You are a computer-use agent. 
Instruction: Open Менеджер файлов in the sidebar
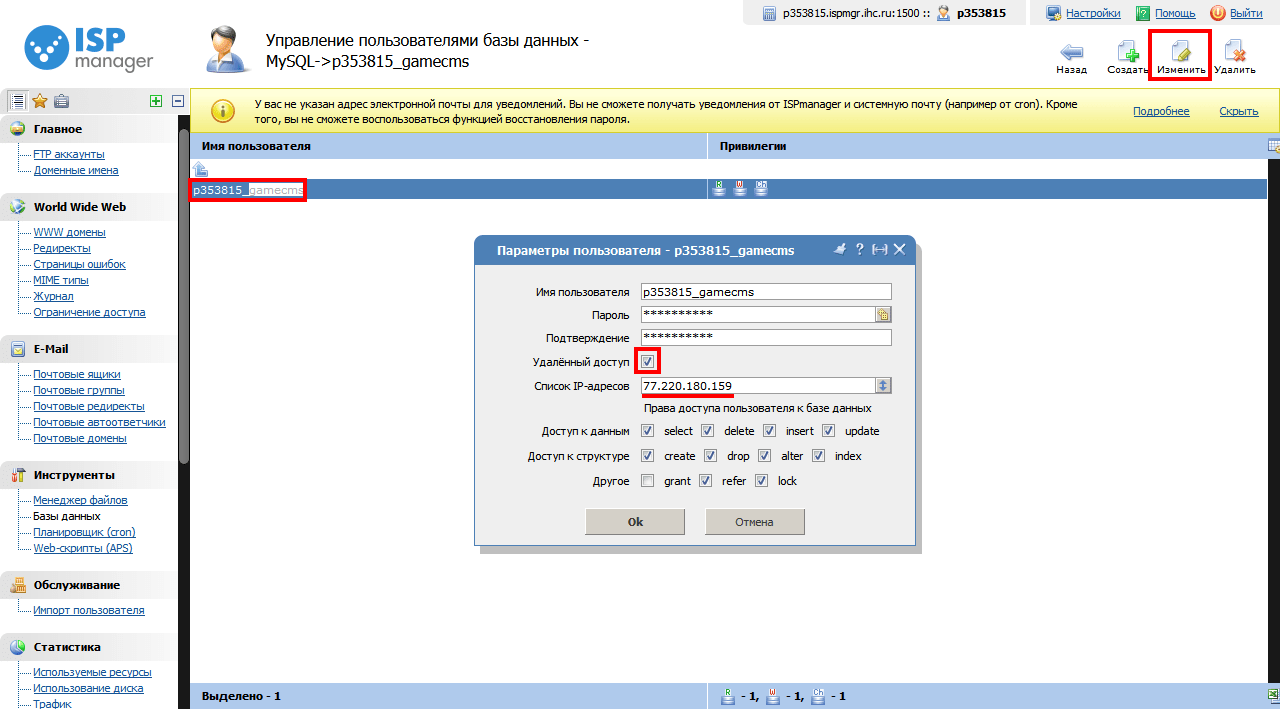[80, 500]
